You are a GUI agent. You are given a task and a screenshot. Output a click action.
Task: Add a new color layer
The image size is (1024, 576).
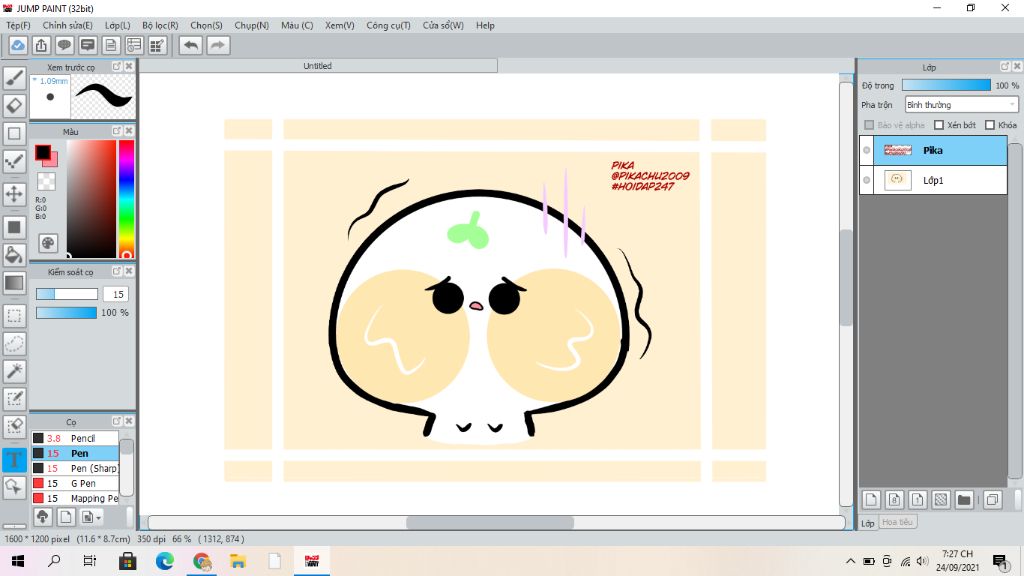pos(871,500)
